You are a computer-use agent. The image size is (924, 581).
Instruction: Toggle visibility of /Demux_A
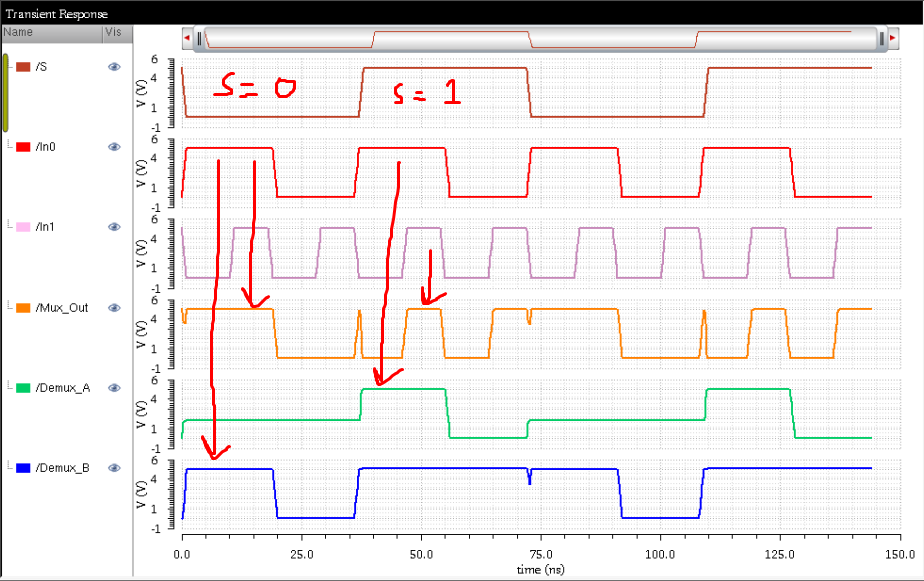[114, 388]
